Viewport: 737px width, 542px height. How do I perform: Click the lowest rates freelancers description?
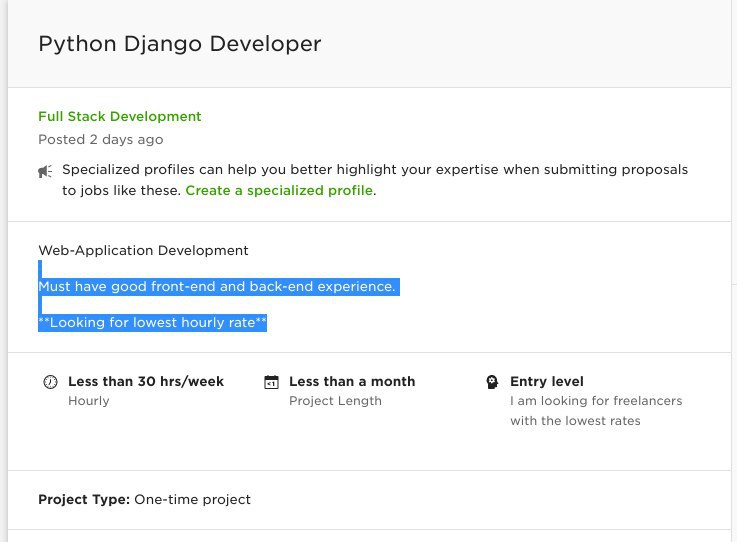(x=596, y=411)
